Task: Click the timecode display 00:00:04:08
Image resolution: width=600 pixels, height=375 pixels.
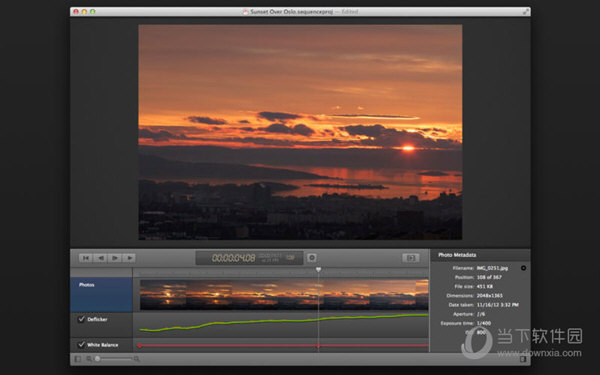Action: [233, 258]
